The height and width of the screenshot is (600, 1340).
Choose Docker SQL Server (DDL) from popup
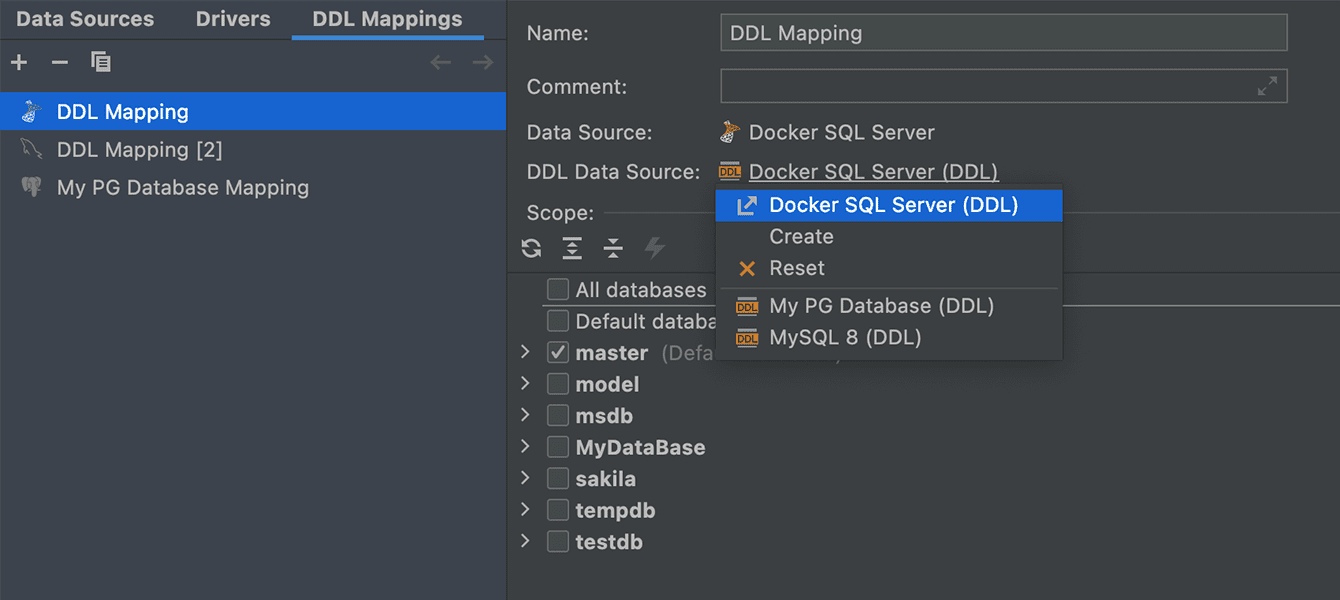click(889, 205)
